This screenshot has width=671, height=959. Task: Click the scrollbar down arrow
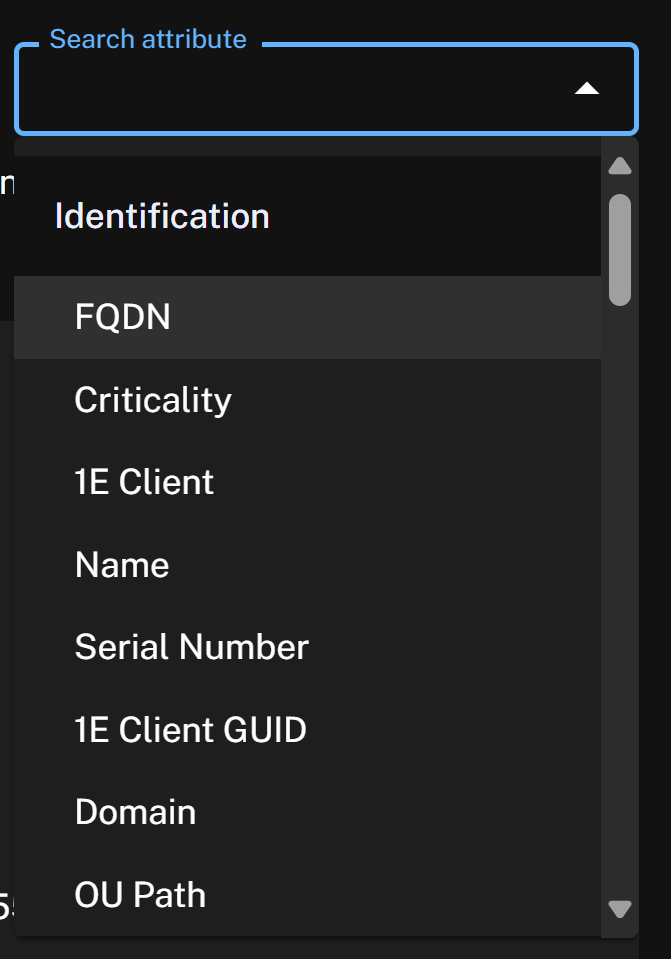click(620, 909)
